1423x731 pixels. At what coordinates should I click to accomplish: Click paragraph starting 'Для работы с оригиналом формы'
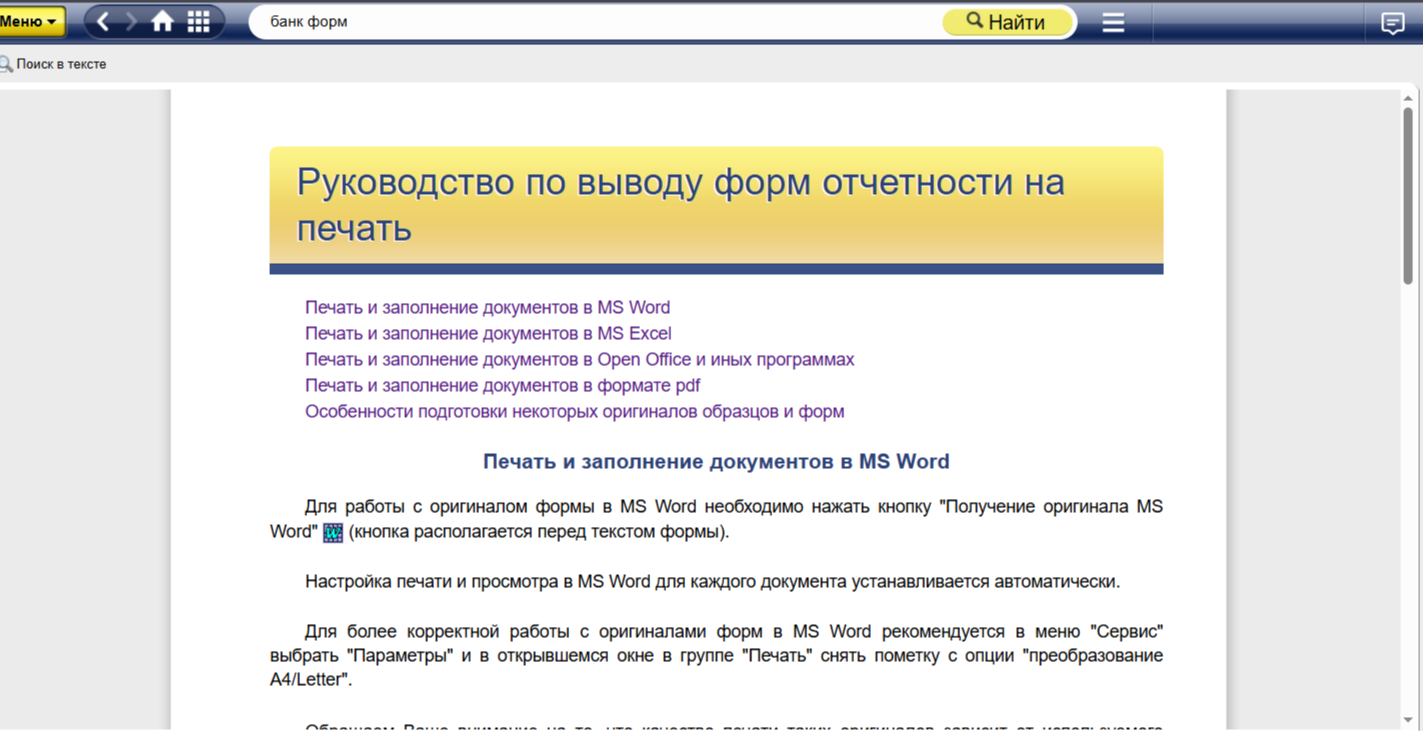716,519
